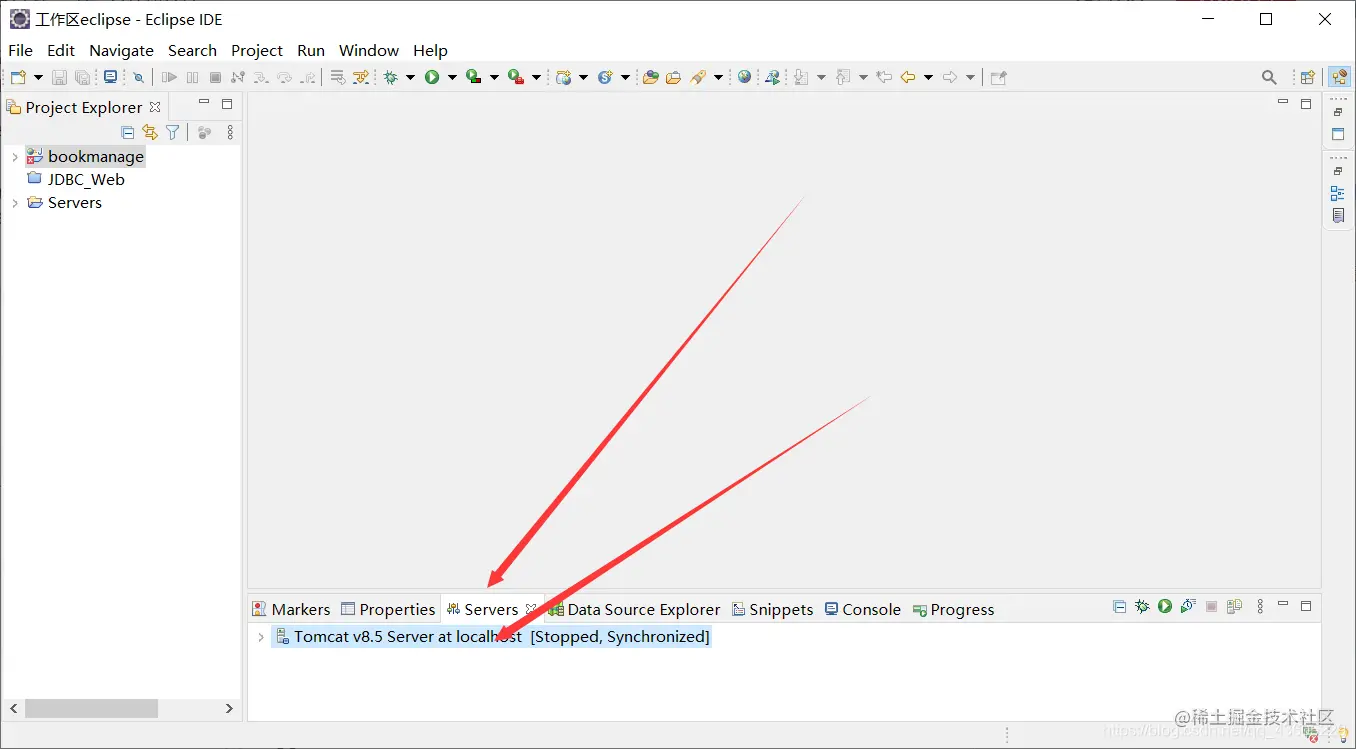Open the Help menu
1356x749 pixels.
[430, 50]
